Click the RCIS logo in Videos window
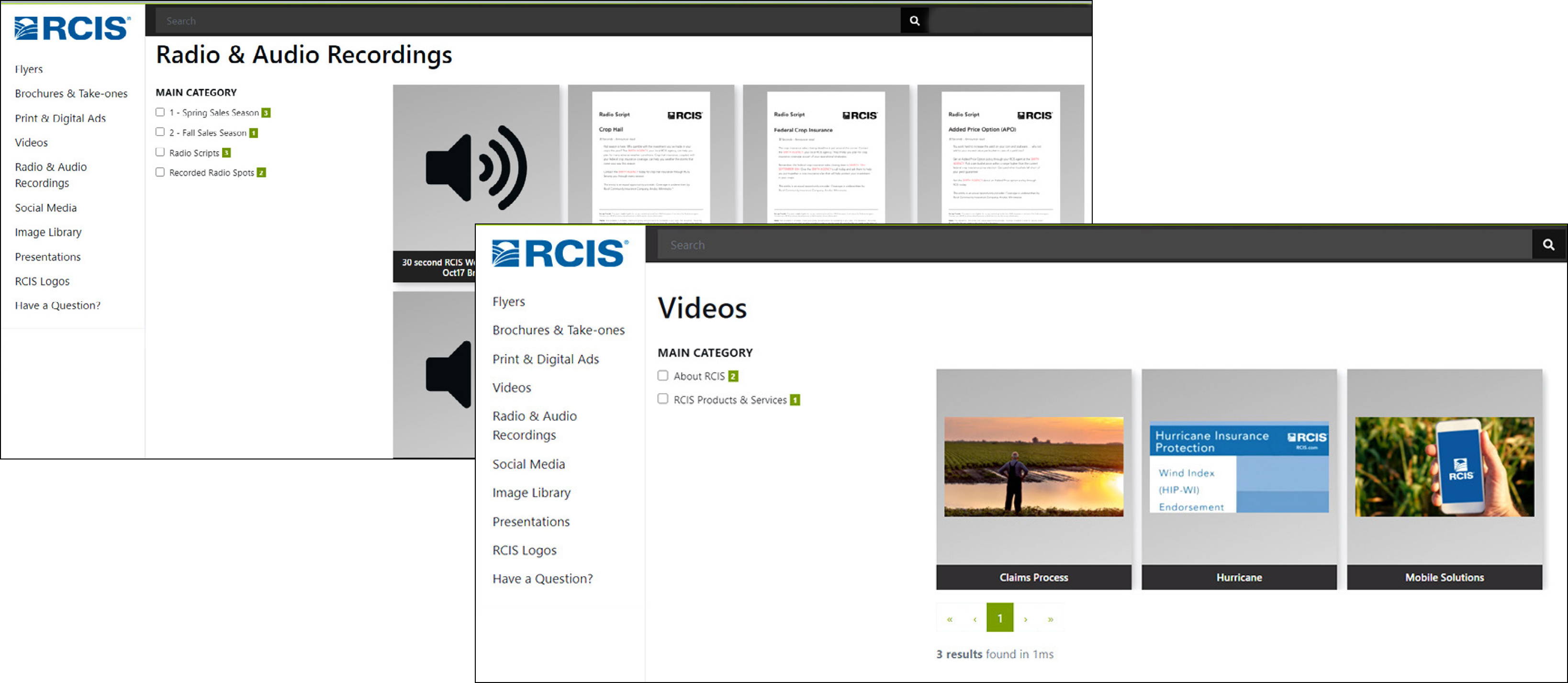Viewport: 1568px width, 683px height. coord(560,253)
